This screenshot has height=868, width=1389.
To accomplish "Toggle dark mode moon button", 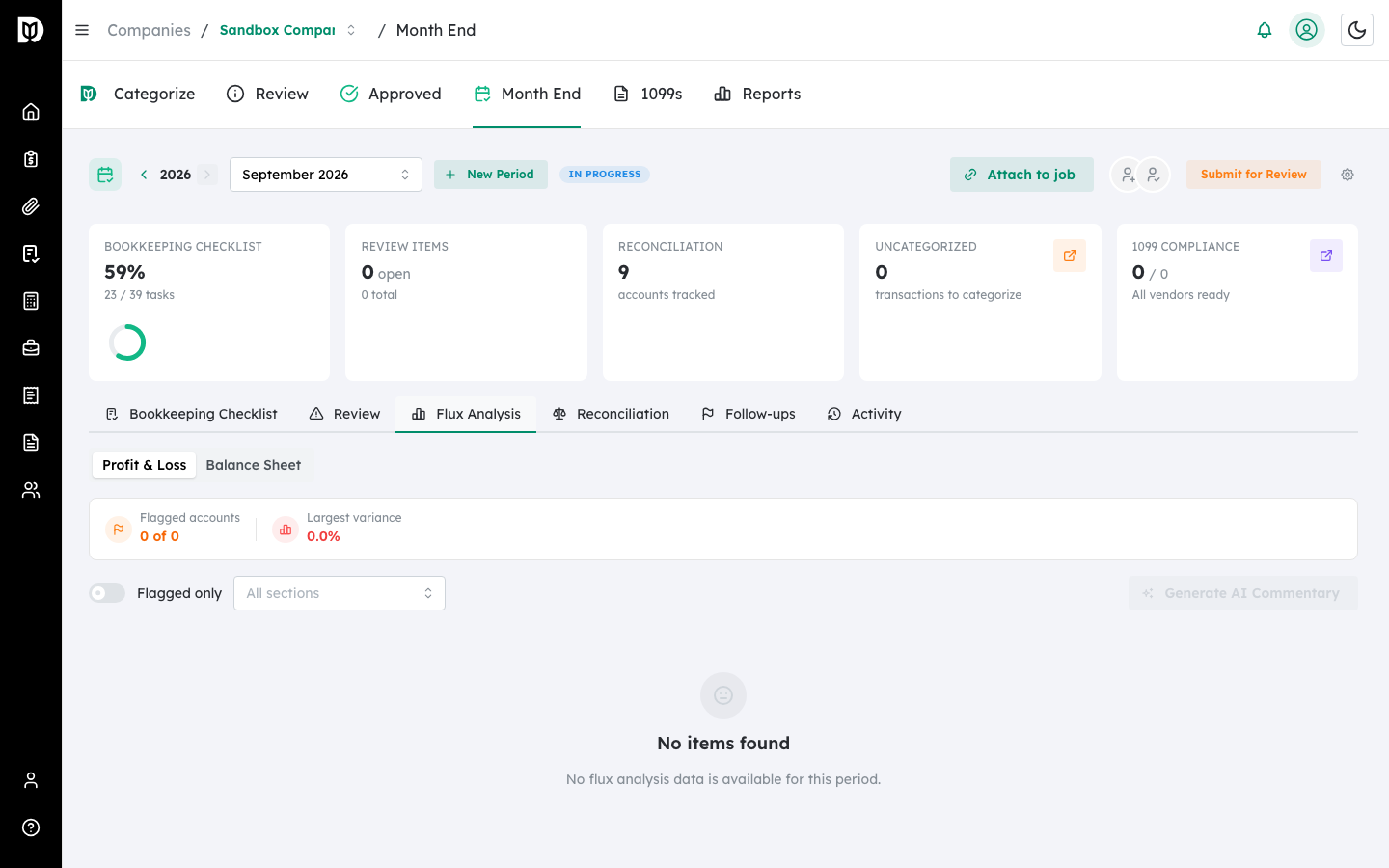I will pos(1357,30).
